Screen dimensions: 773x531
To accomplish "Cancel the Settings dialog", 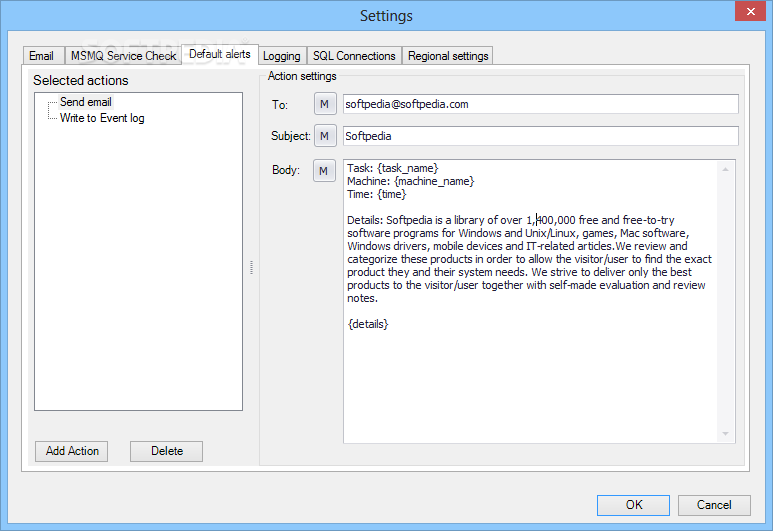I will (x=714, y=505).
